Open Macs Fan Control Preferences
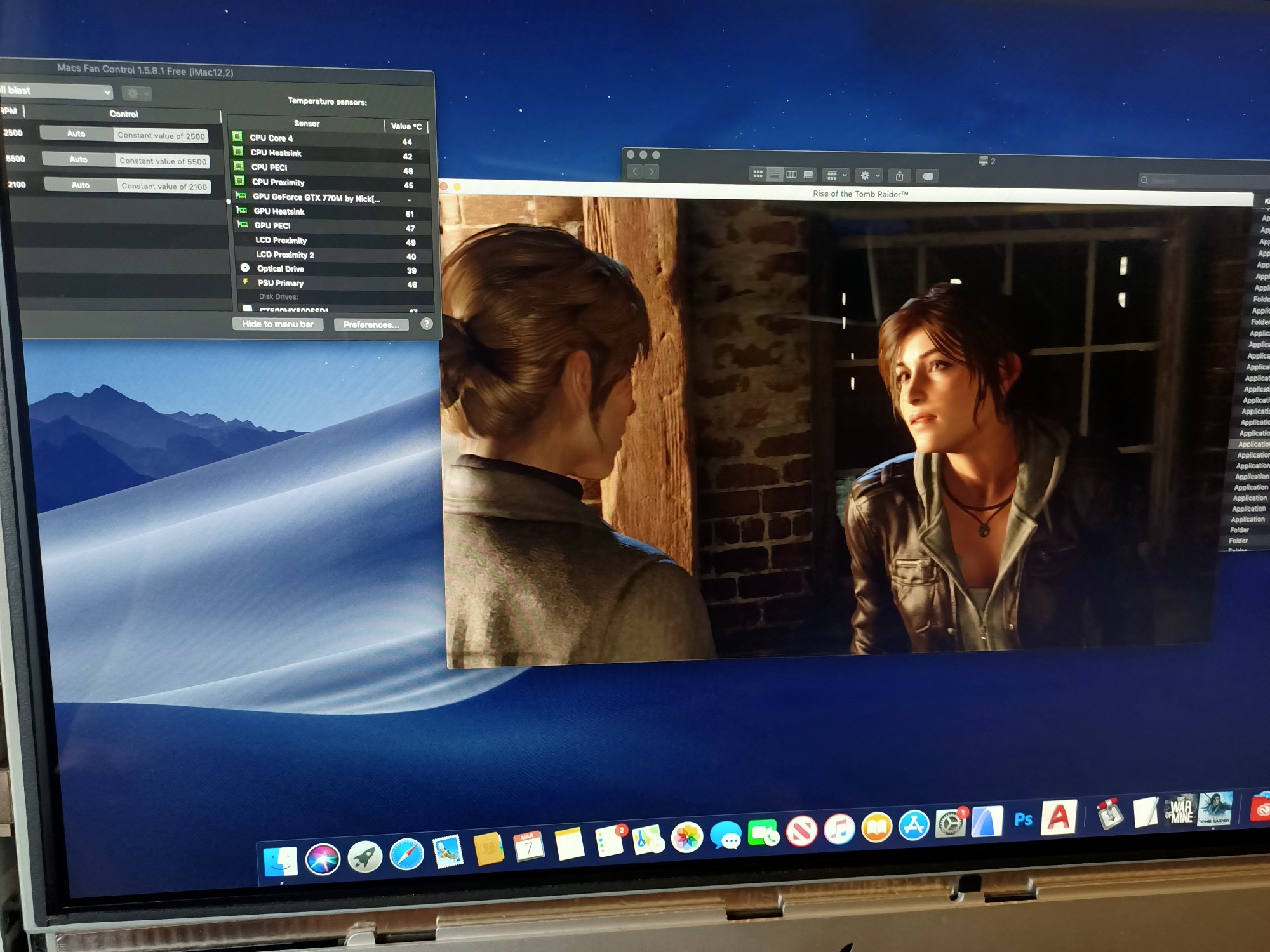Screen dimensions: 1270x952 coord(371,325)
